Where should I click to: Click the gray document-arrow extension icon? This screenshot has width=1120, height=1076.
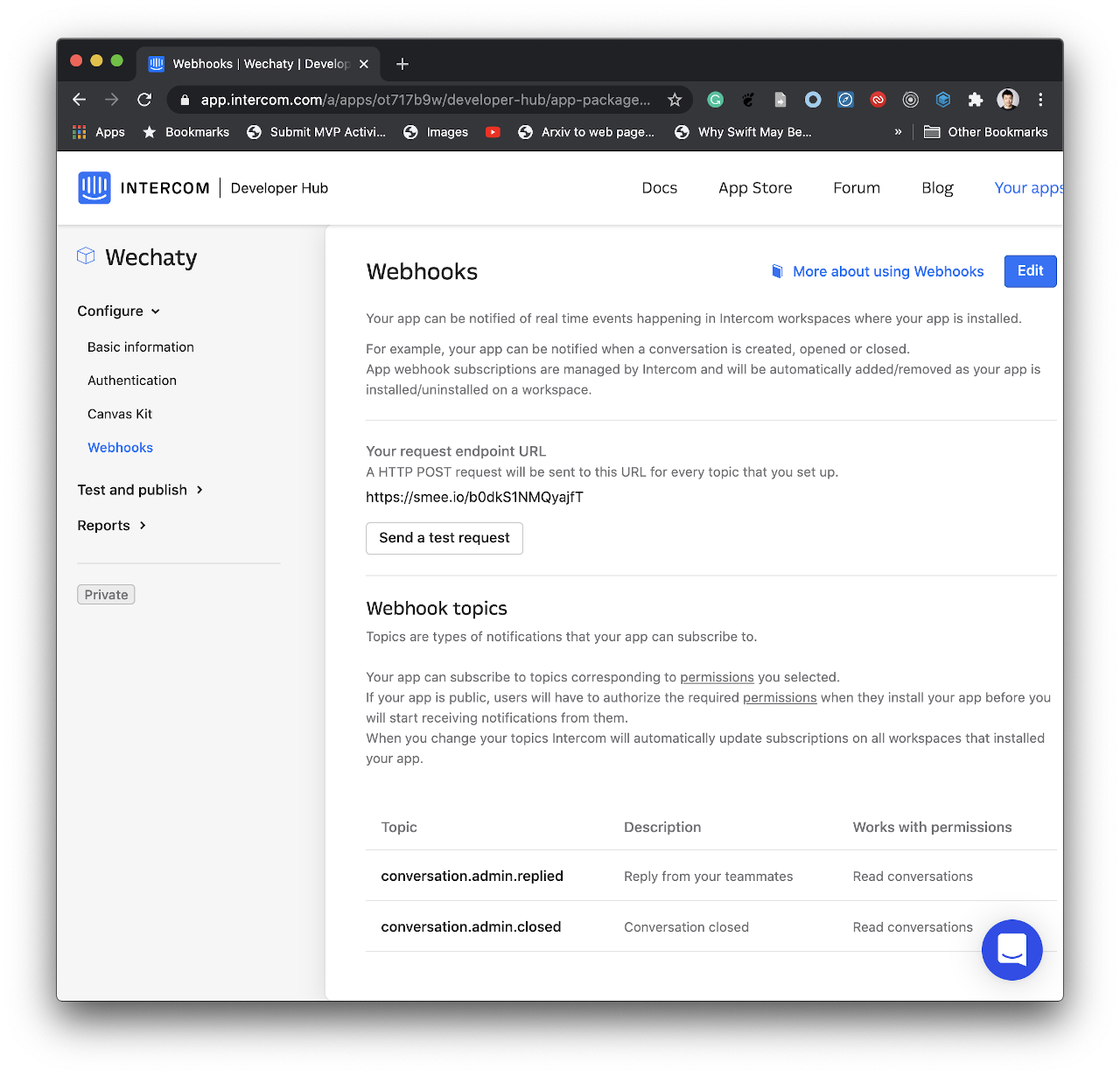click(780, 100)
